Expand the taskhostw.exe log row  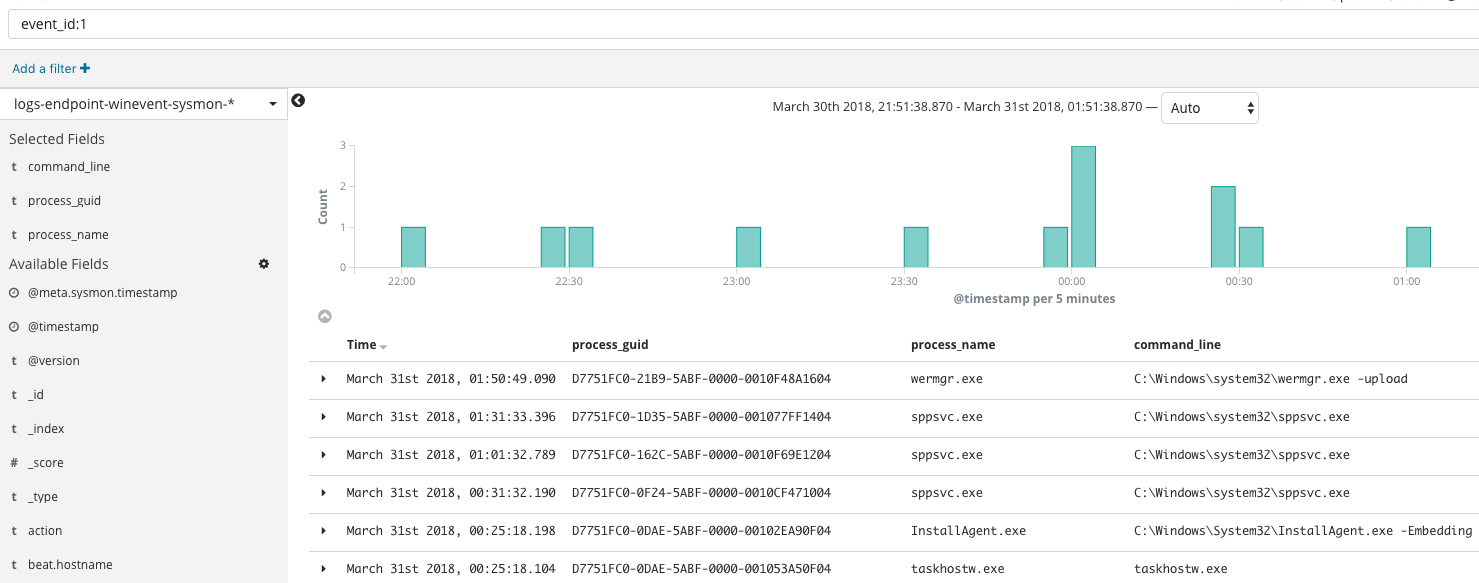(323, 569)
